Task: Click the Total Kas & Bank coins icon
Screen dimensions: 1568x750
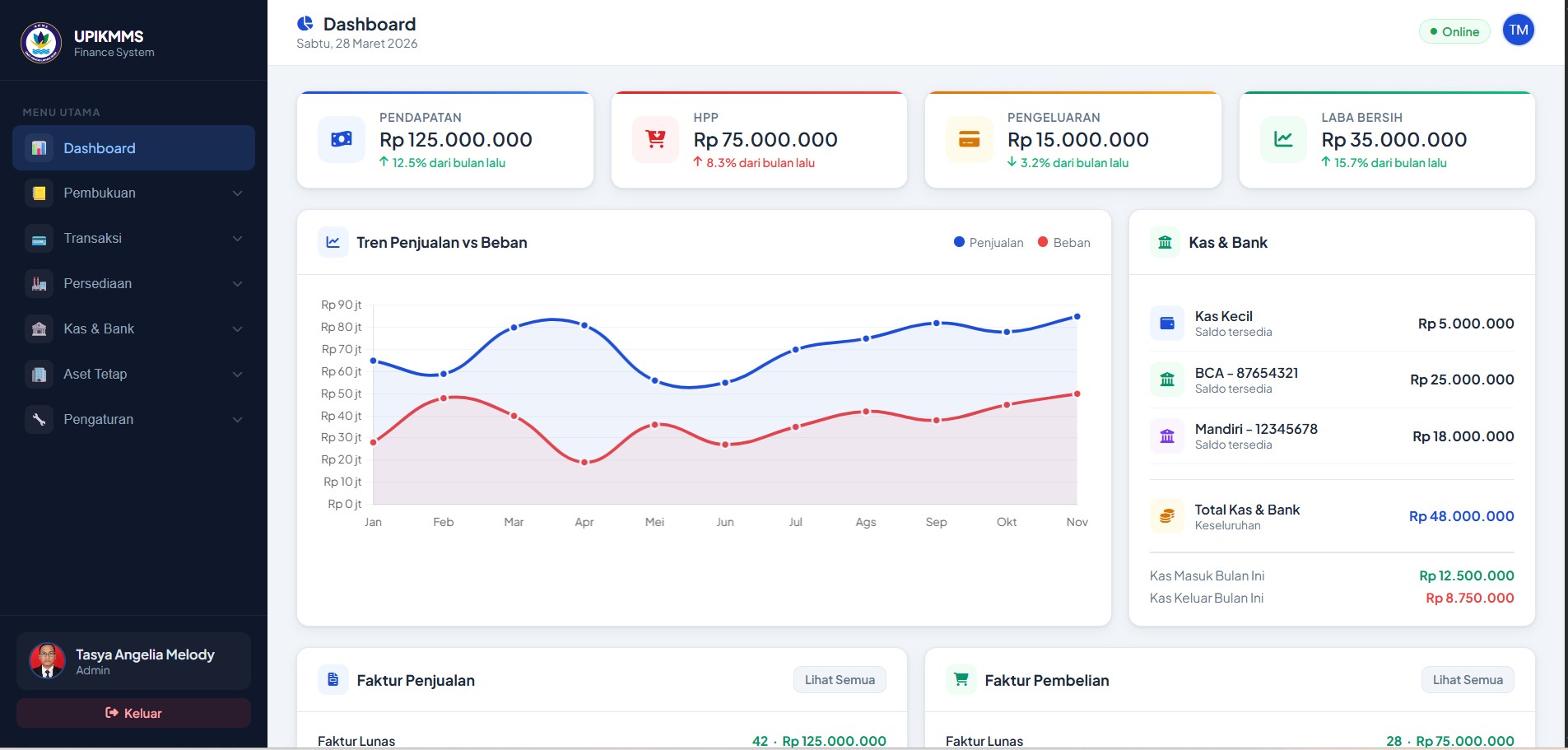Action: point(1166,517)
